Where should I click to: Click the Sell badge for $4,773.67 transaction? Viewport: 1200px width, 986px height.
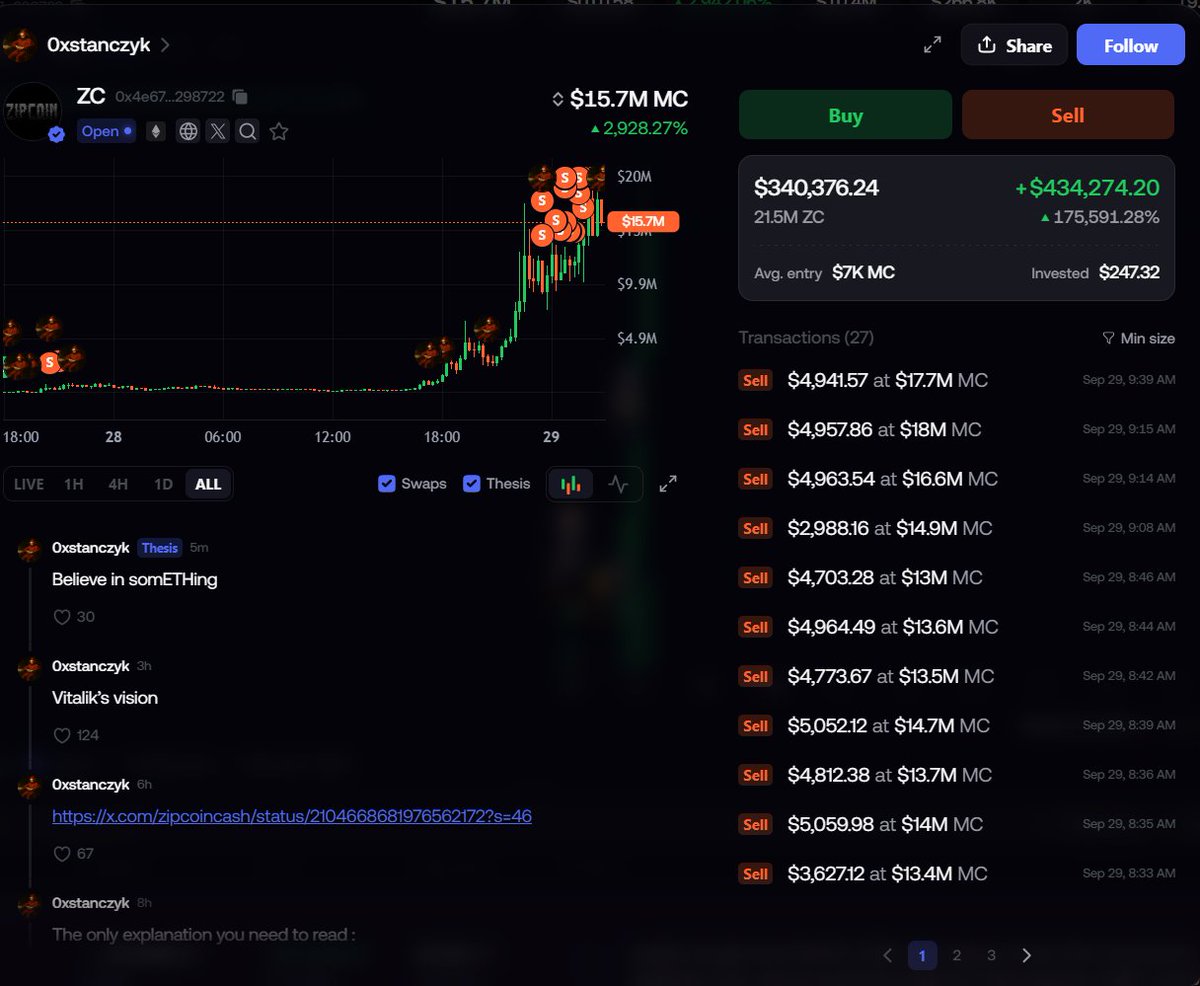(x=755, y=676)
